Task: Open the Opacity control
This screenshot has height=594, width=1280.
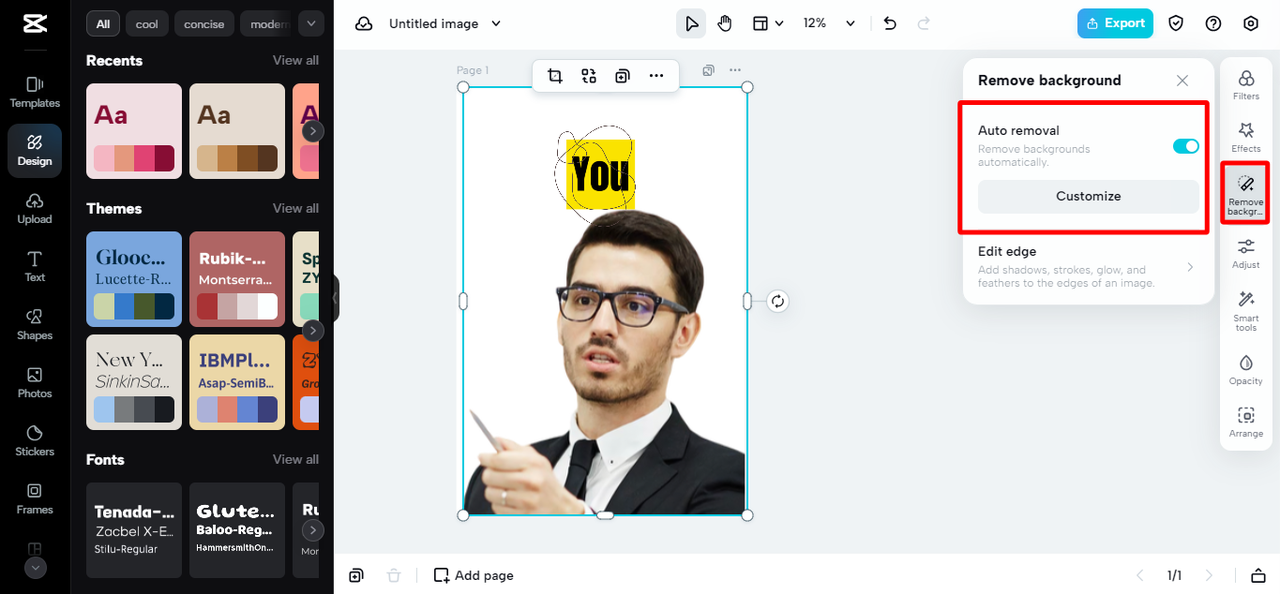Action: [x=1246, y=369]
